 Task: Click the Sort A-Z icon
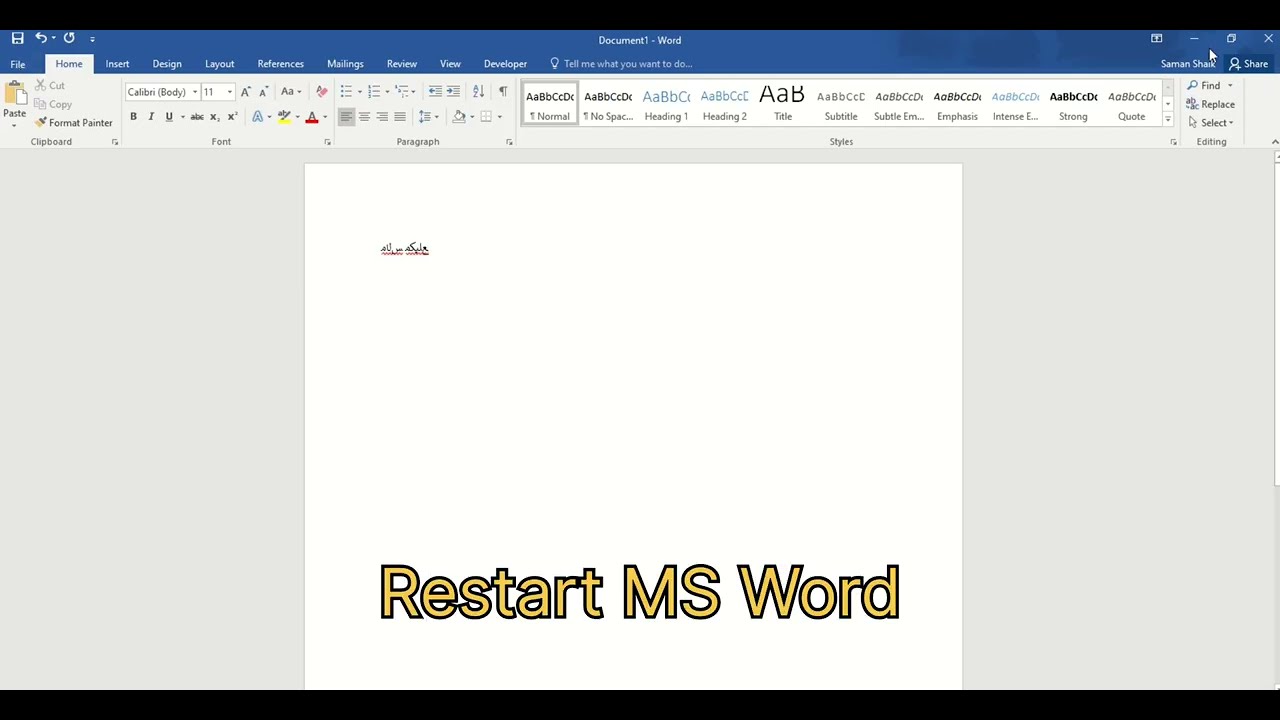click(478, 92)
